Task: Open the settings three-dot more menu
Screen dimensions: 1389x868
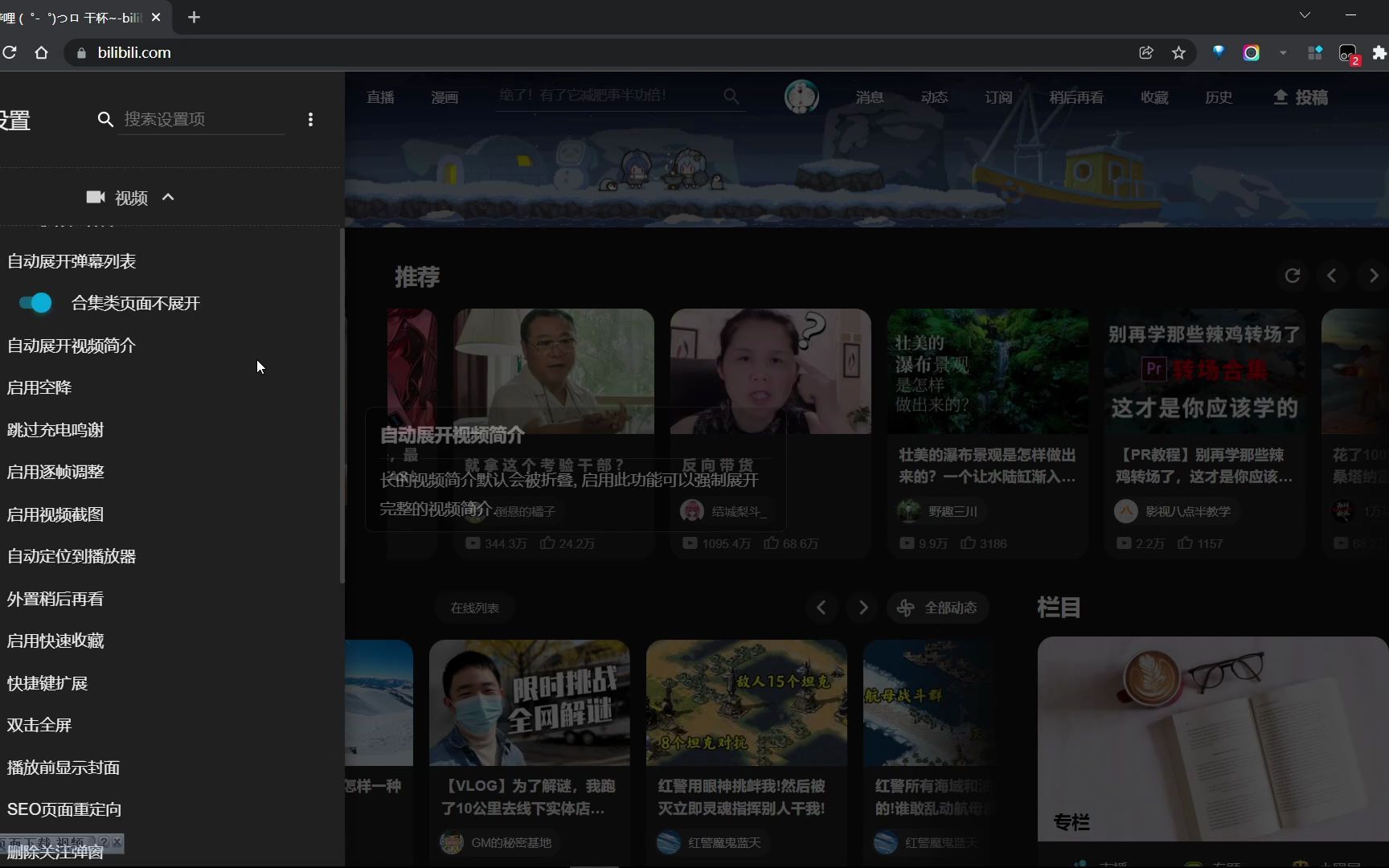Action: 310,119
